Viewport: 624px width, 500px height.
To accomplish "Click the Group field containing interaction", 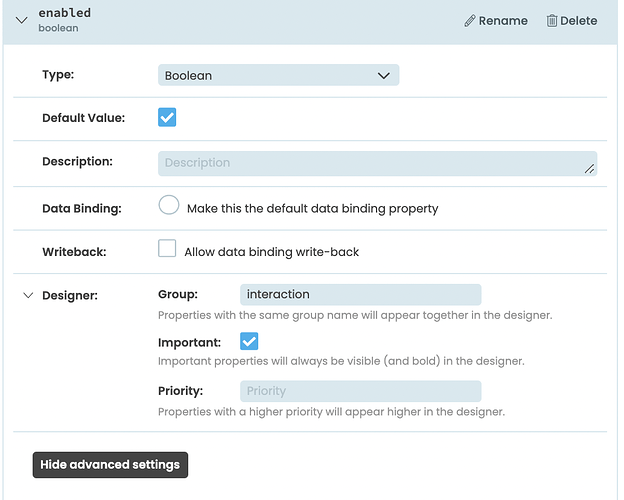I will tap(360, 294).
